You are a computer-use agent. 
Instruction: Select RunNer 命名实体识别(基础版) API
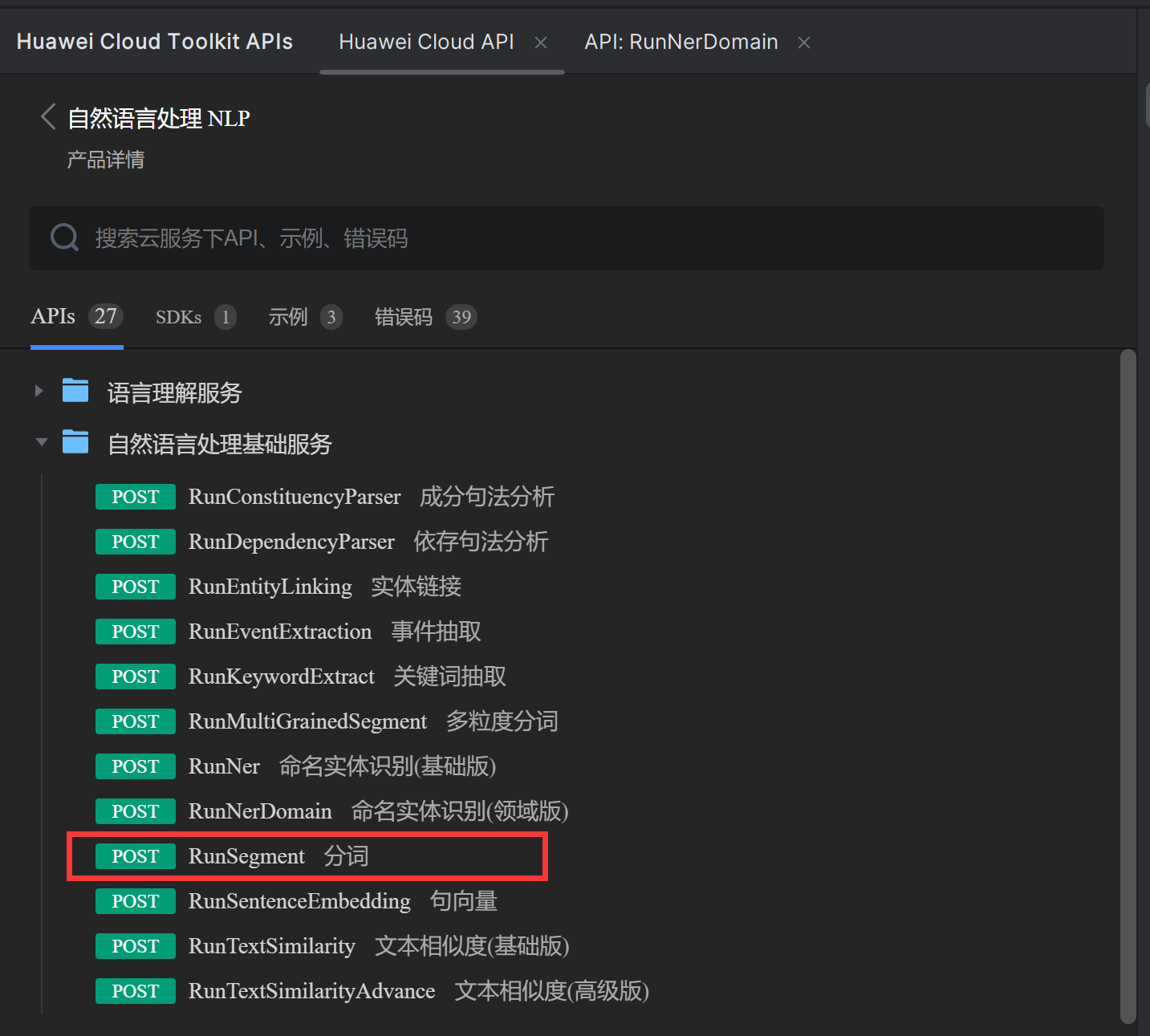[295, 766]
